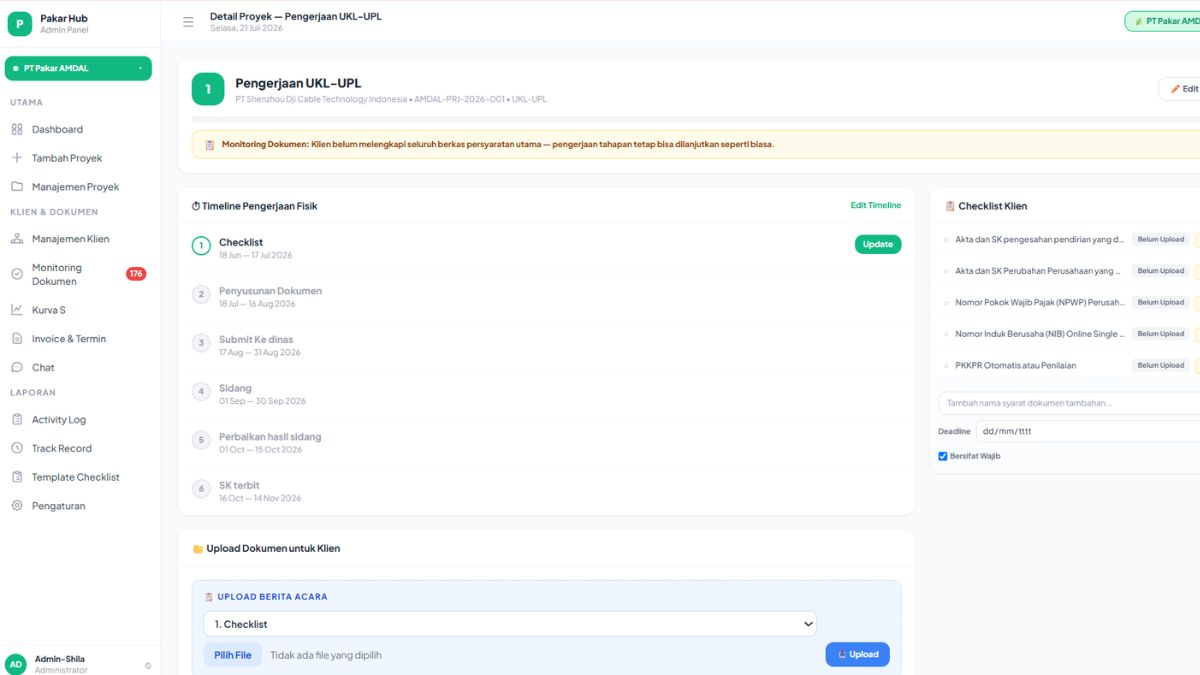Image resolution: width=1200 pixels, height=675 pixels.
Task: Click the Pilih File button
Action: coord(233,655)
